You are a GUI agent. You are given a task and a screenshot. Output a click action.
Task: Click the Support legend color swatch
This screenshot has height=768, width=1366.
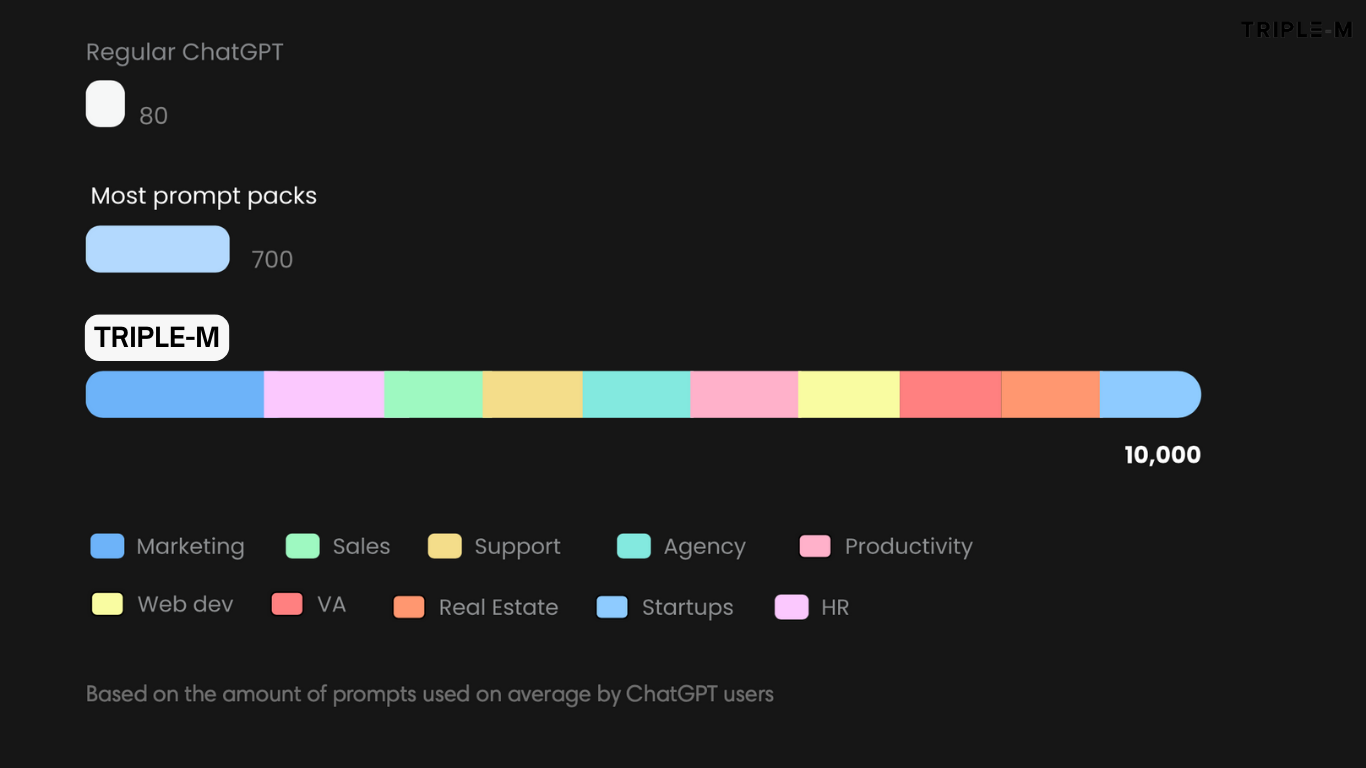click(x=444, y=546)
